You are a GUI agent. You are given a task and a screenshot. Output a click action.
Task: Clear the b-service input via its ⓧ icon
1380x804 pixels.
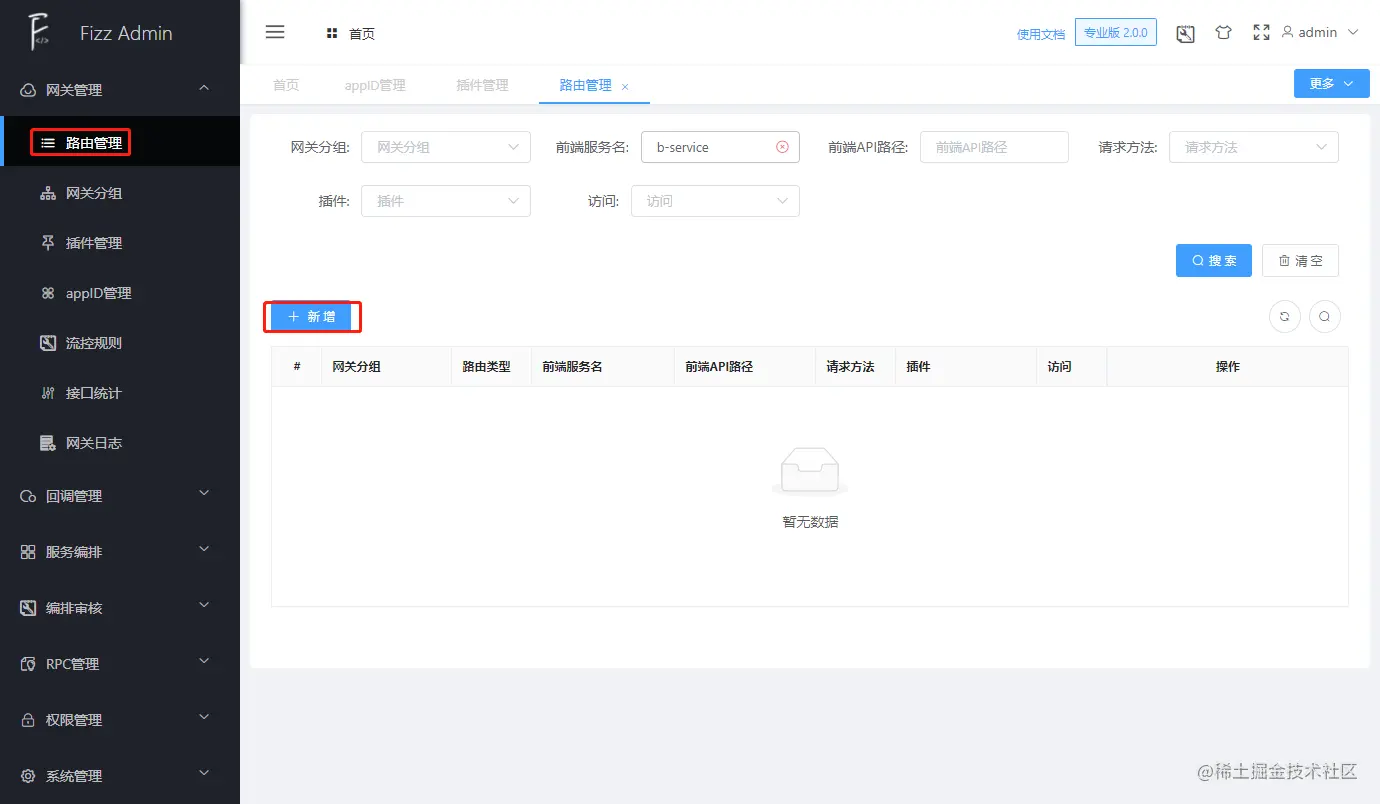[782, 146]
